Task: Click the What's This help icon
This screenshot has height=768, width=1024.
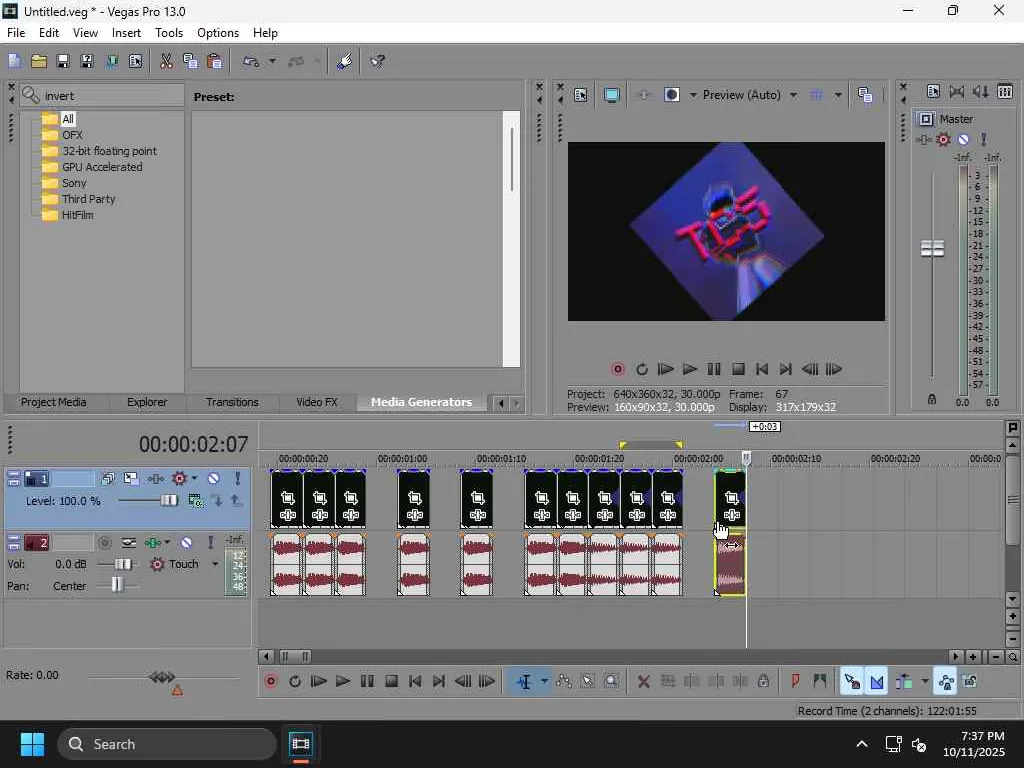Action: click(377, 61)
